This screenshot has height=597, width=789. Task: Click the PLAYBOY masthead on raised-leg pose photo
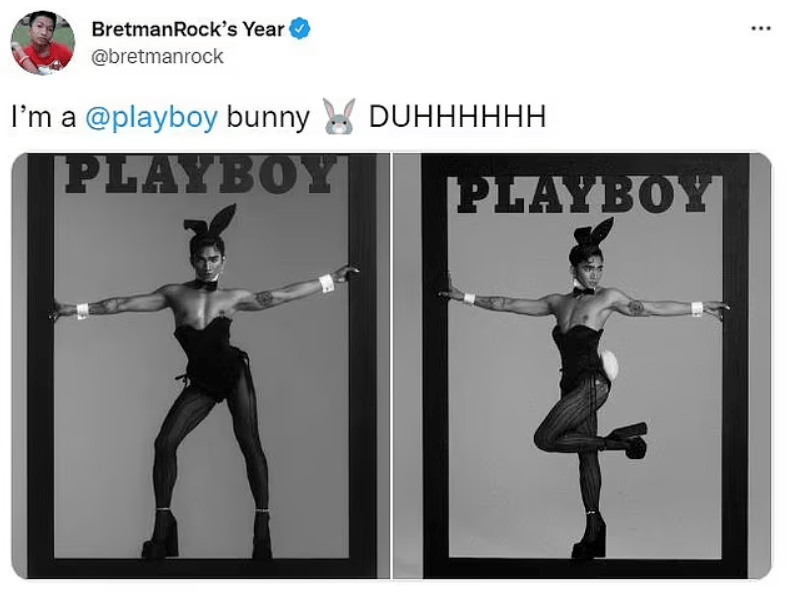584,194
